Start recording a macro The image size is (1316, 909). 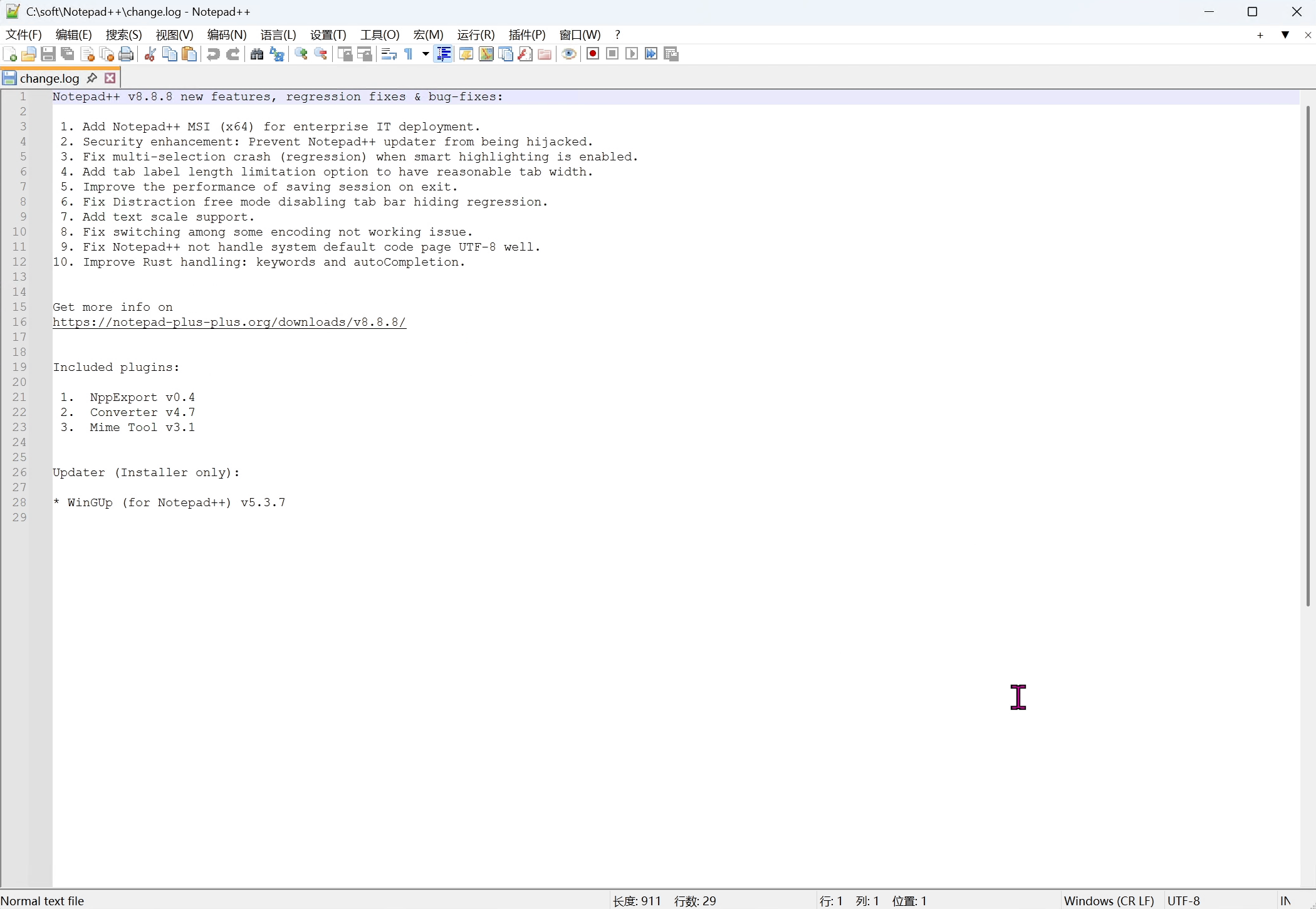click(593, 55)
